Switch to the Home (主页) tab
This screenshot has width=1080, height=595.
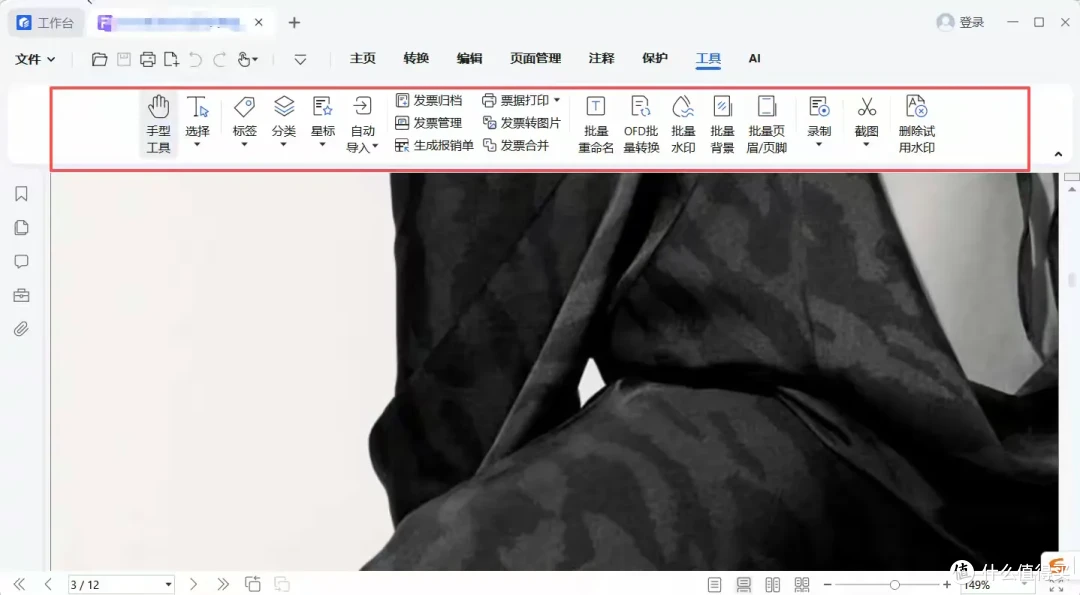[363, 59]
